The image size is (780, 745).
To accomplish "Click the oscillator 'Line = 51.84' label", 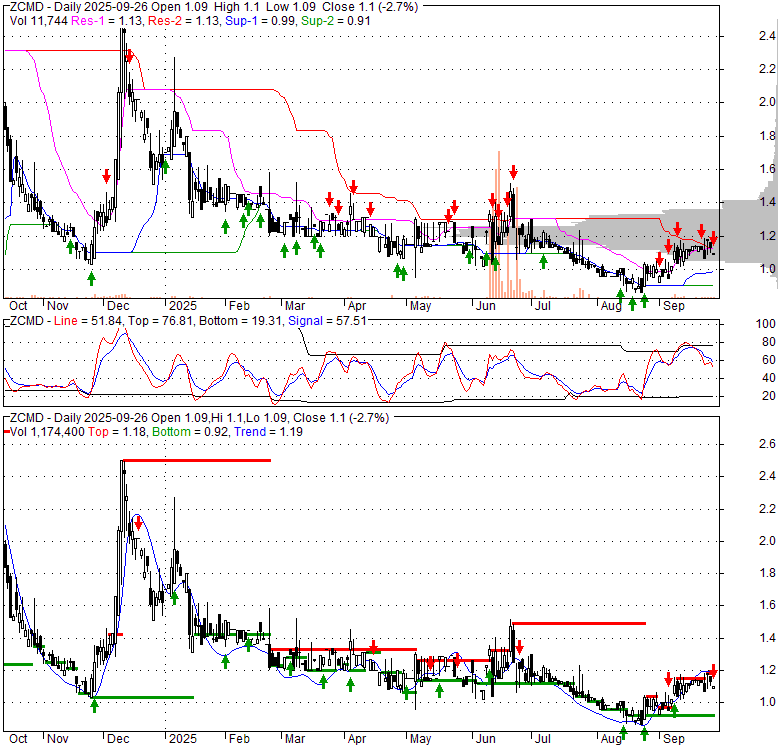I will click(88, 321).
